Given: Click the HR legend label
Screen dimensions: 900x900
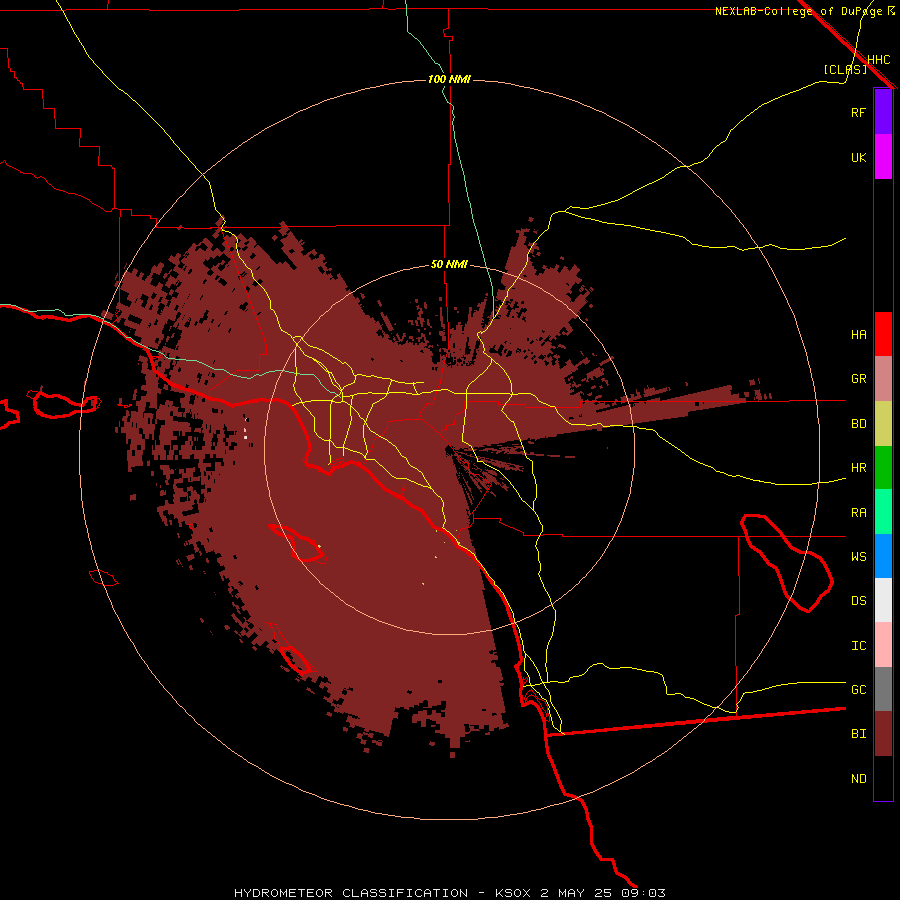Looking at the screenshot, I should click(858, 468).
